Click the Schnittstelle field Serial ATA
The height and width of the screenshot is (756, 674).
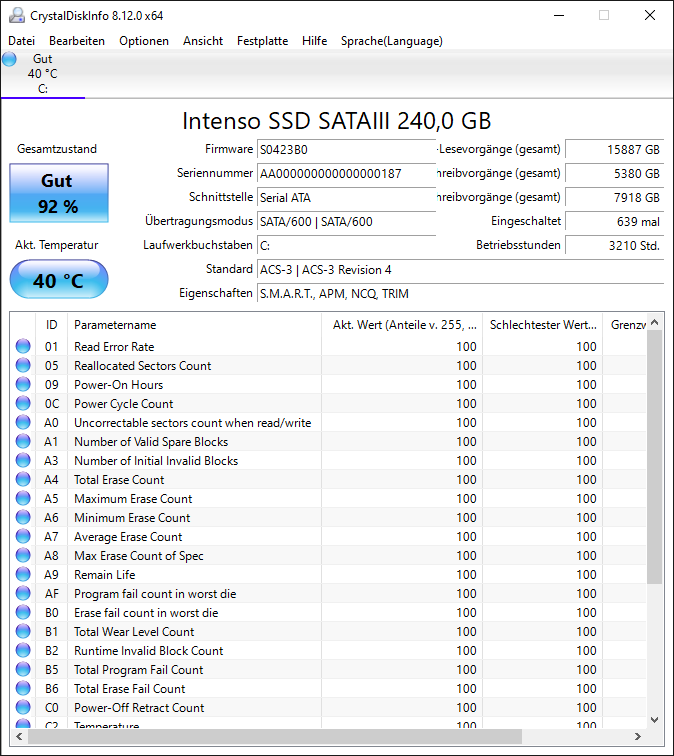[x=347, y=198]
